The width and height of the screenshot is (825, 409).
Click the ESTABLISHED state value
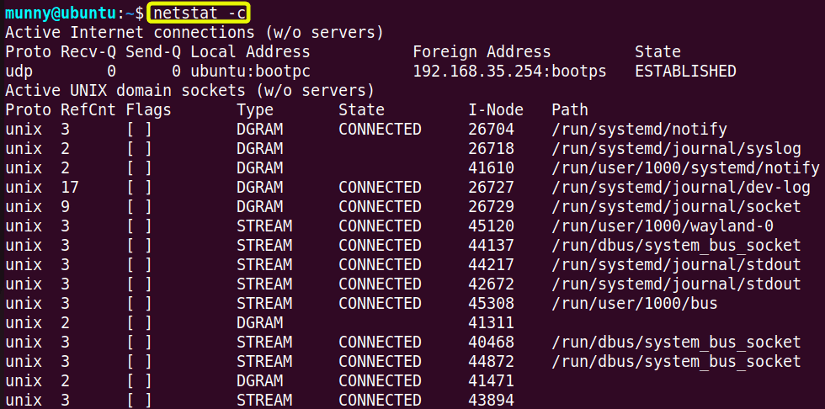685,71
